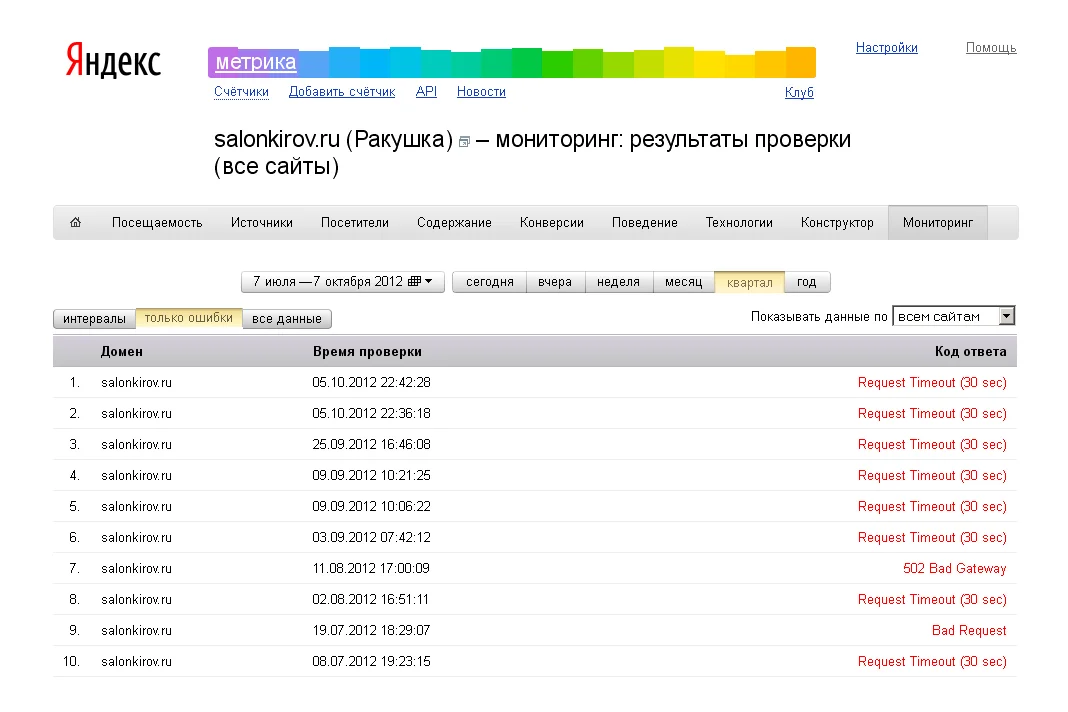Select the Мониторинг tab
Viewport: 1068px width, 712px height.
coord(938,223)
